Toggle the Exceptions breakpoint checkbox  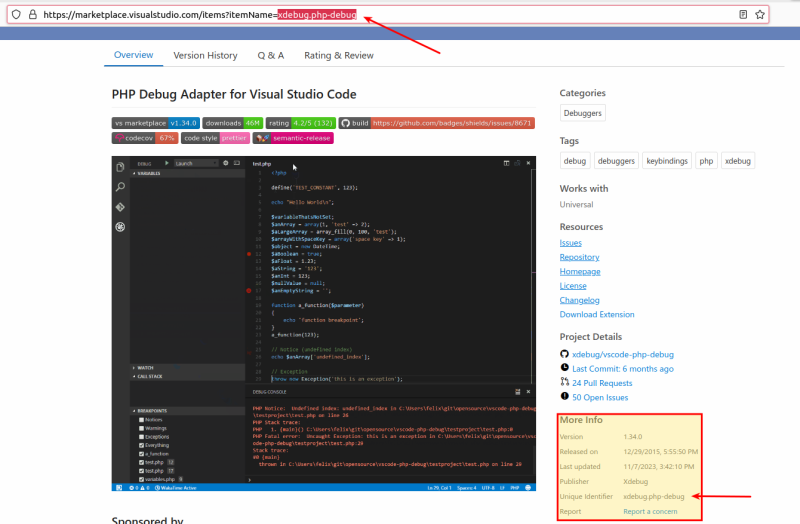pos(141,437)
